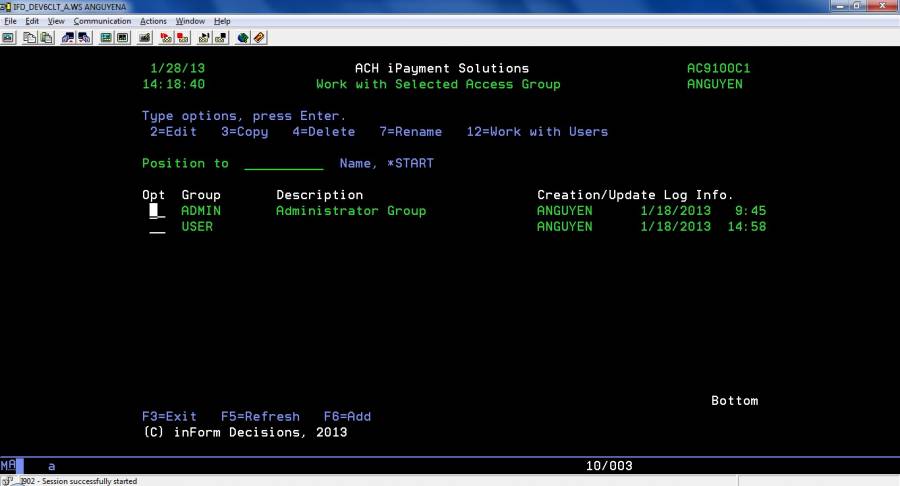Open the Window menu
900x486 pixels.
(189, 21)
